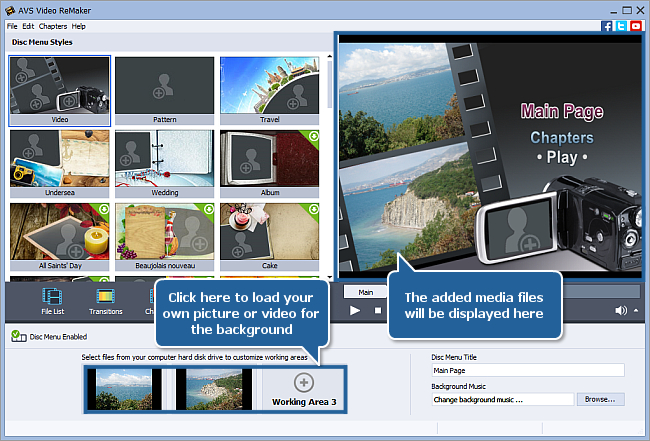Click the camcorder screen placeholder in preview

[522, 230]
